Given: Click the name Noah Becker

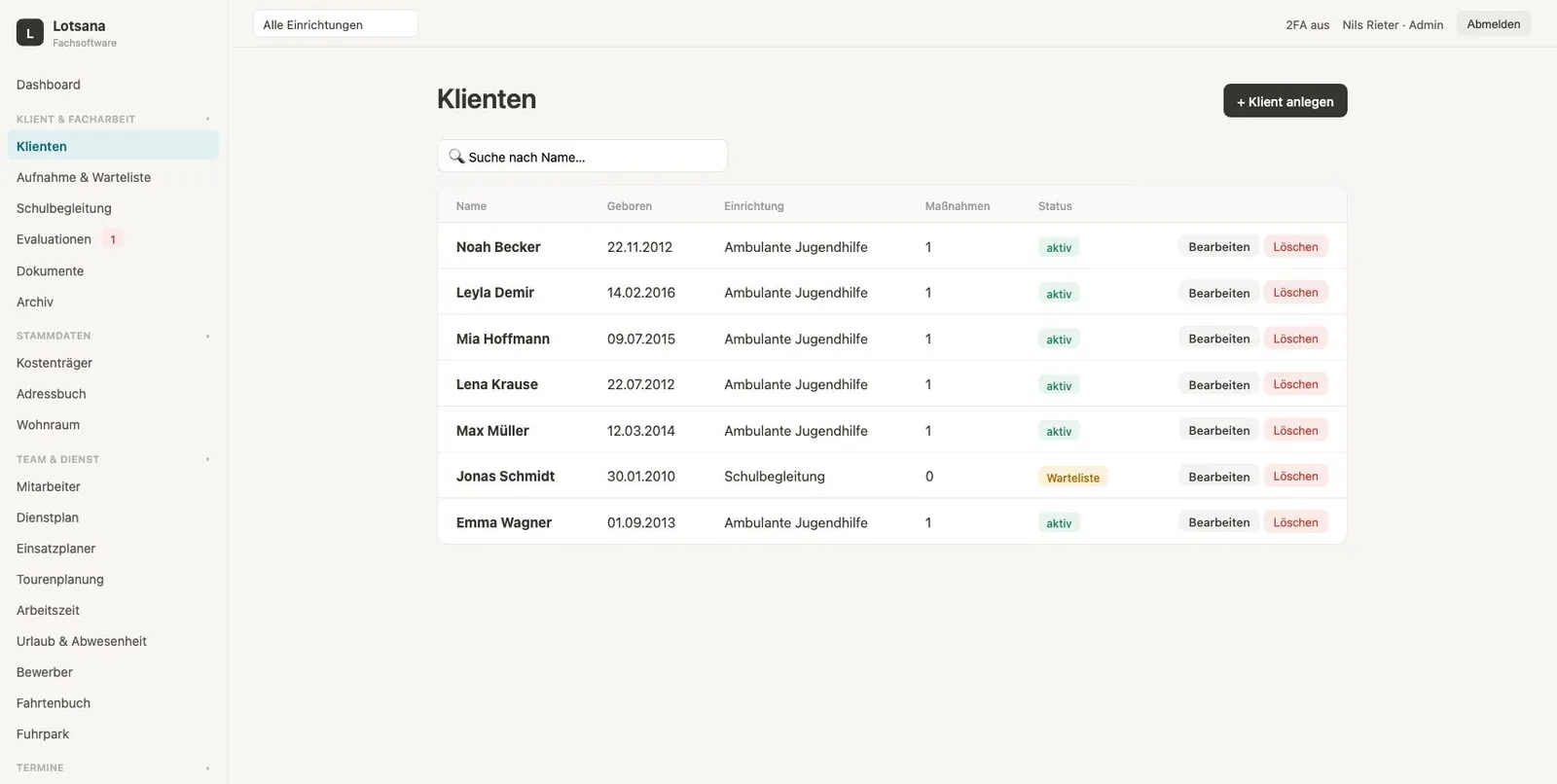Looking at the screenshot, I should [498, 247].
